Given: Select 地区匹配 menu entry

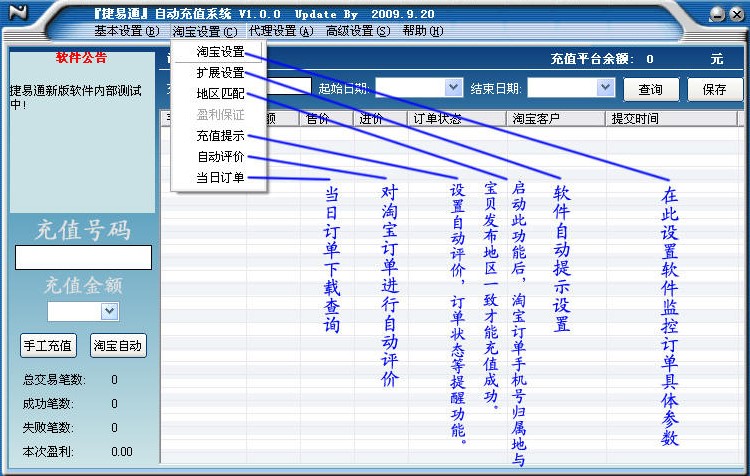Looking at the screenshot, I should (x=220, y=94).
